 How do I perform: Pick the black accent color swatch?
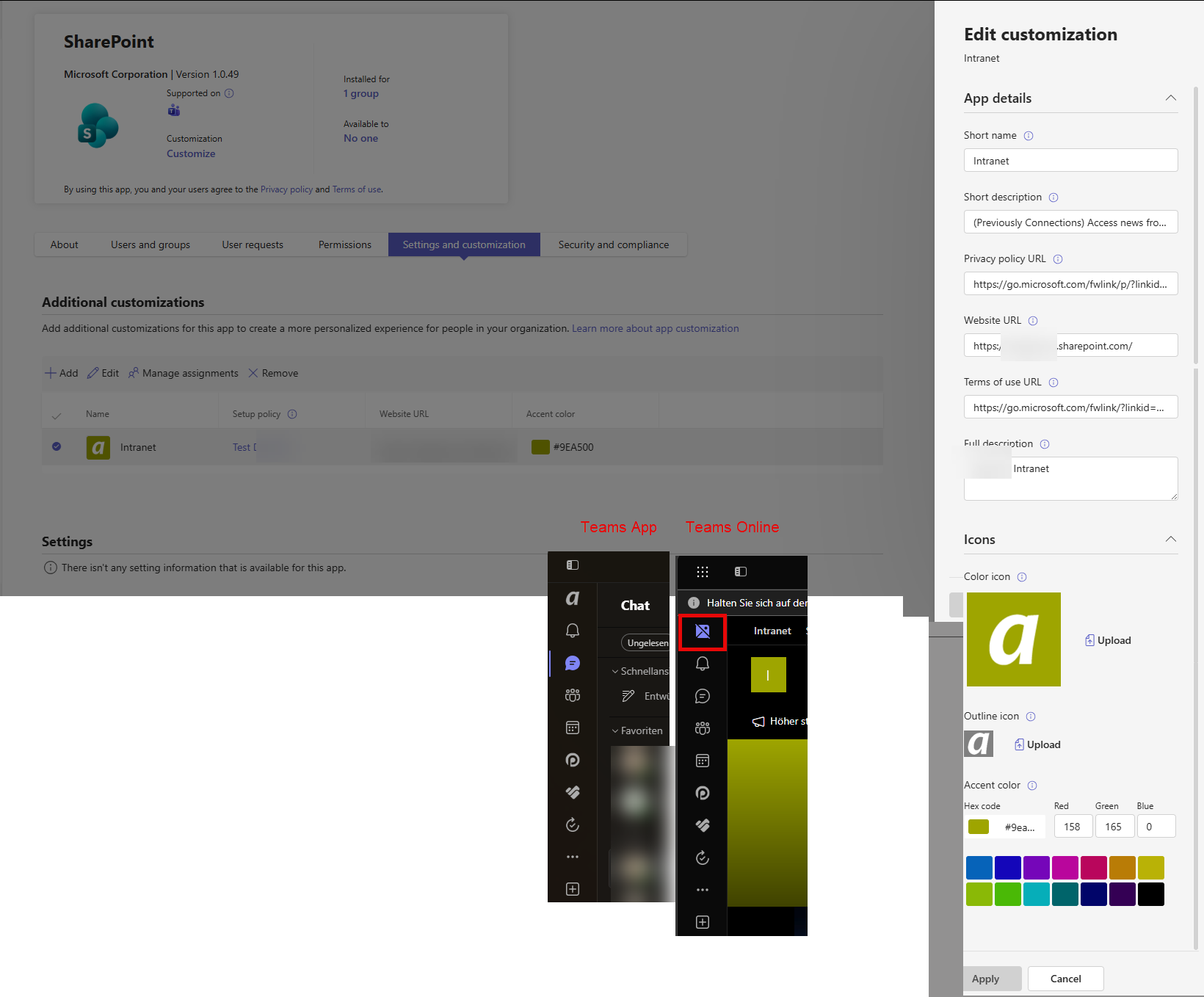[x=1151, y=894]
